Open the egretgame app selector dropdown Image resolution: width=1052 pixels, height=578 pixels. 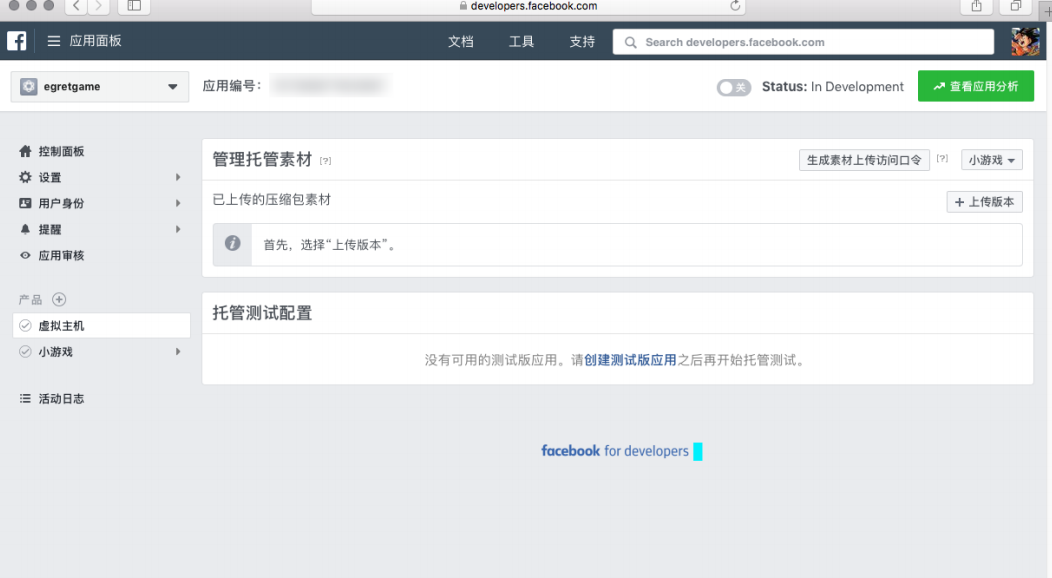pos(99,87)
